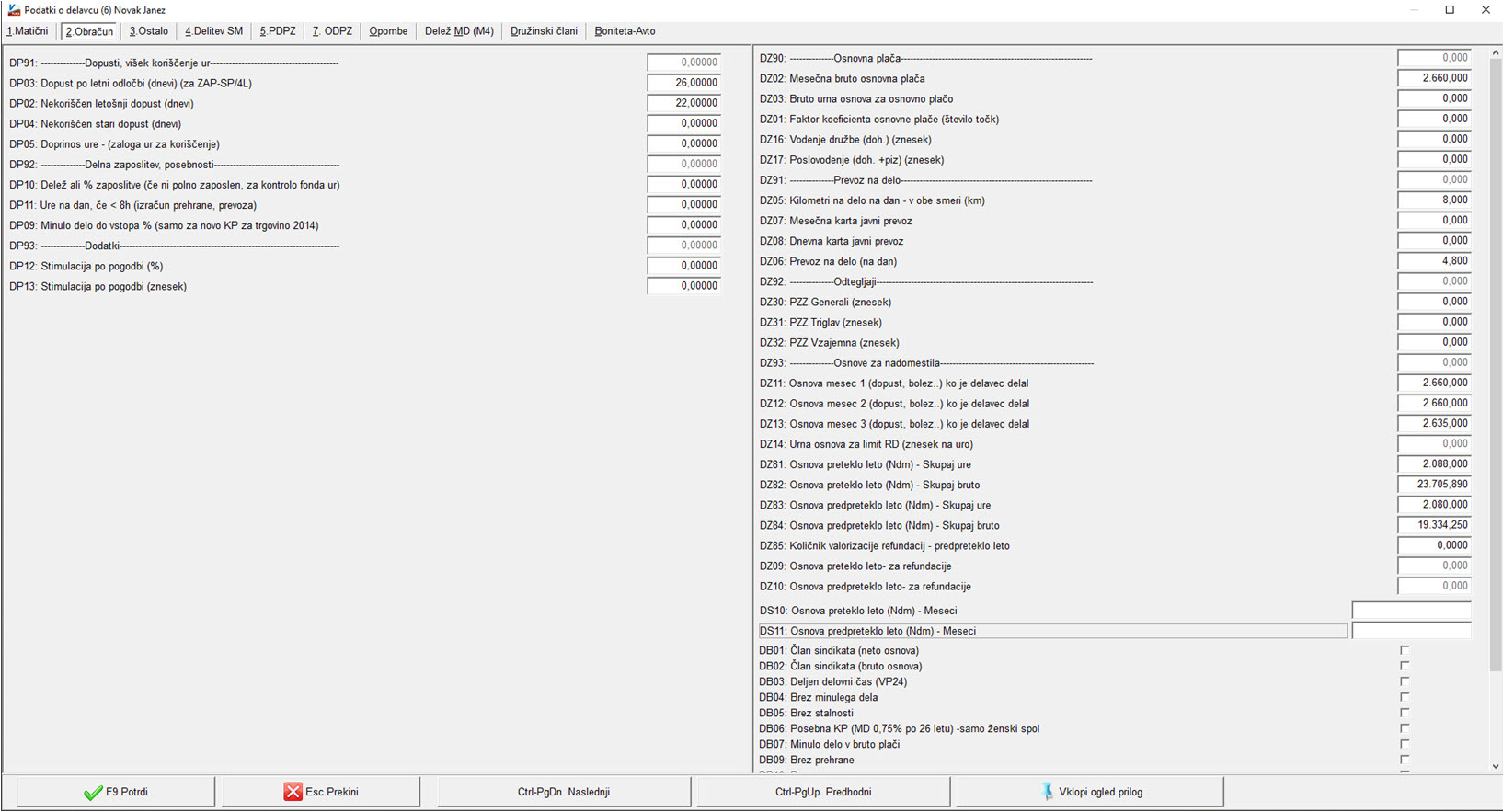Screen dimensions: 1503x812
Task: Check DB05 Brez stalnosti
Action: pyautogui.click(x=1405, y=713)
